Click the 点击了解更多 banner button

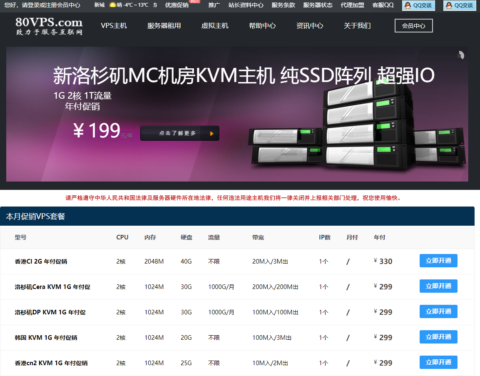tap(180, 133)
